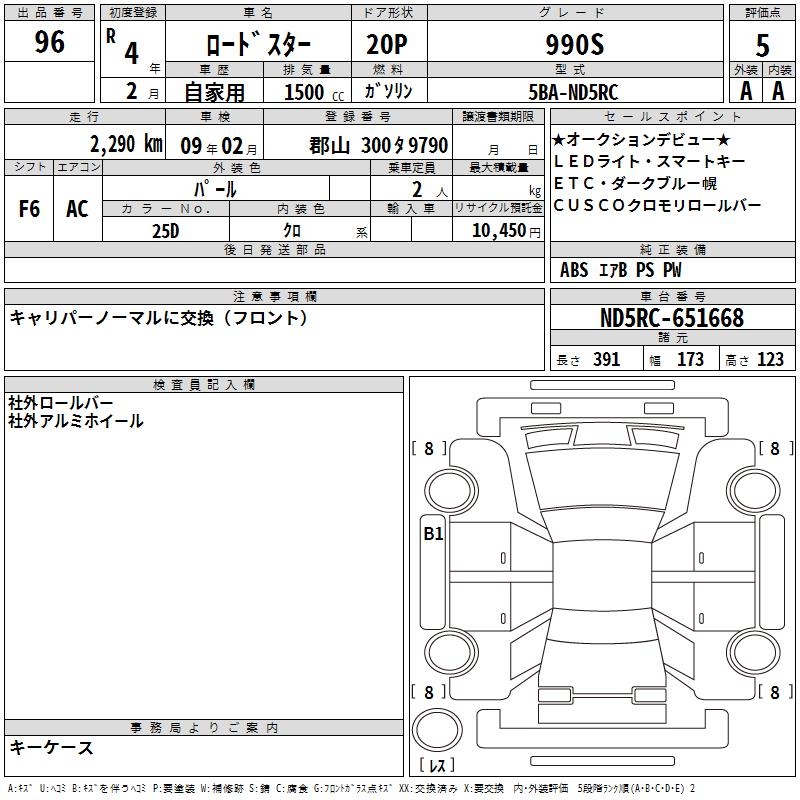Select height value 123
The image size is (800, 800).
click(x=770, y=360)
